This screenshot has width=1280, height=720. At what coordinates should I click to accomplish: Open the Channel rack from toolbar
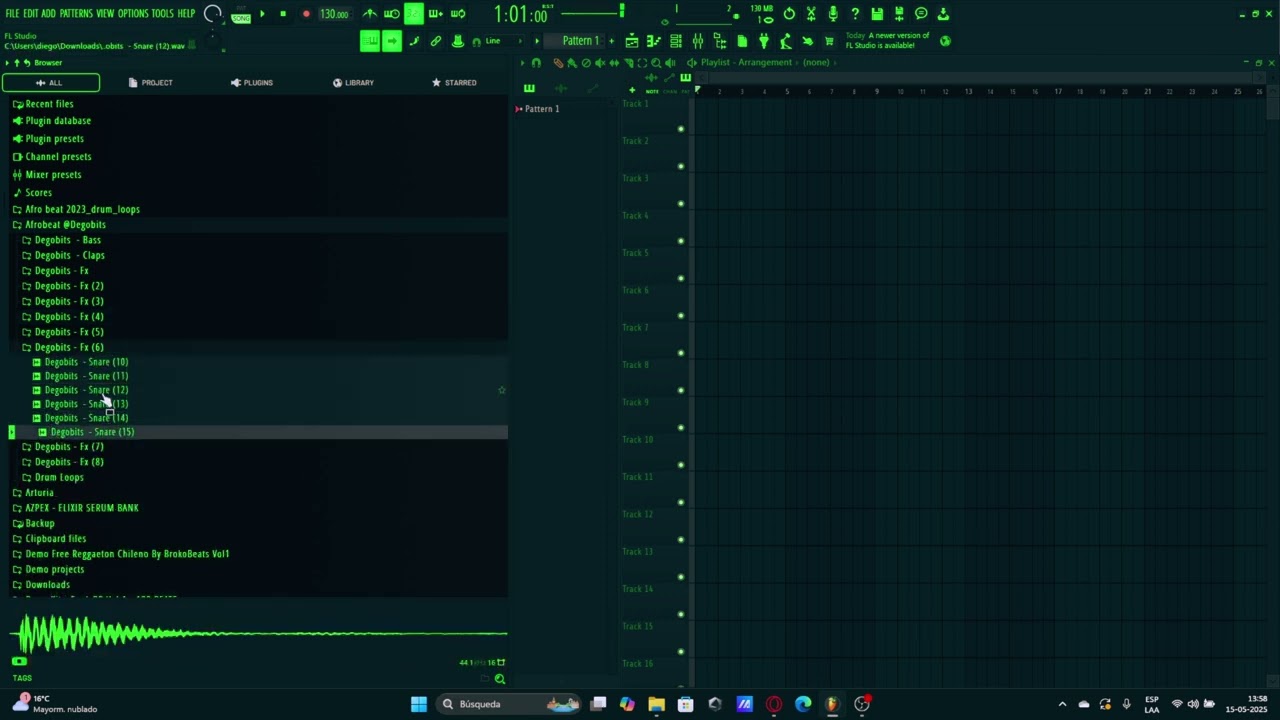(x=676, y=41)
